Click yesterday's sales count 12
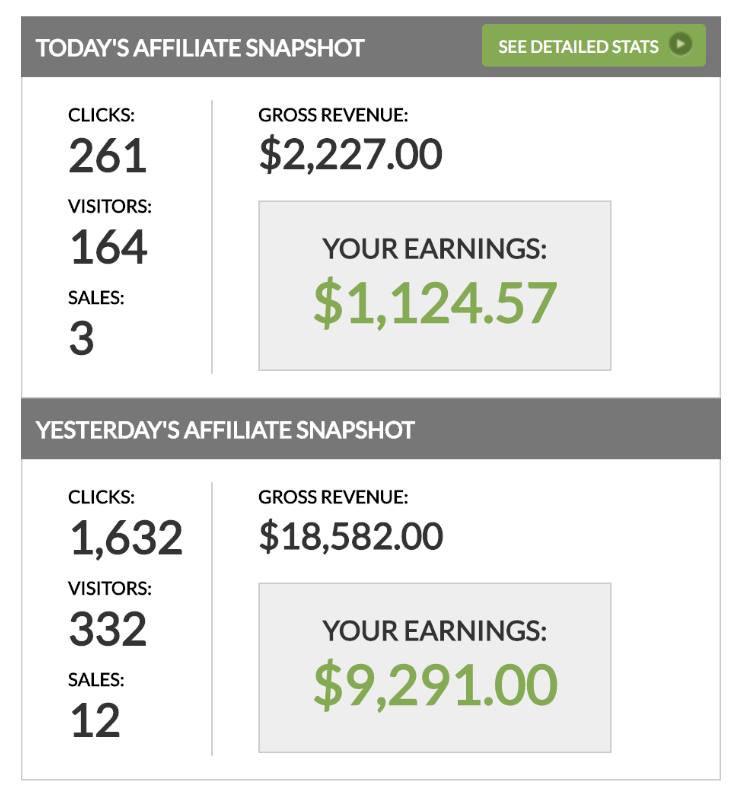 tap(95, 720)
